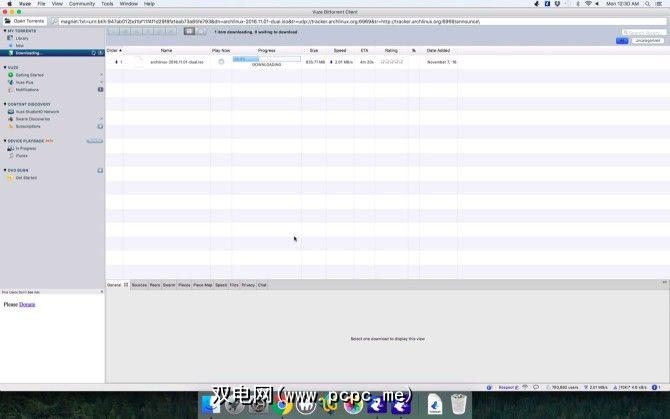Collapse the DVD Burn section

click(x=5, y=170)
